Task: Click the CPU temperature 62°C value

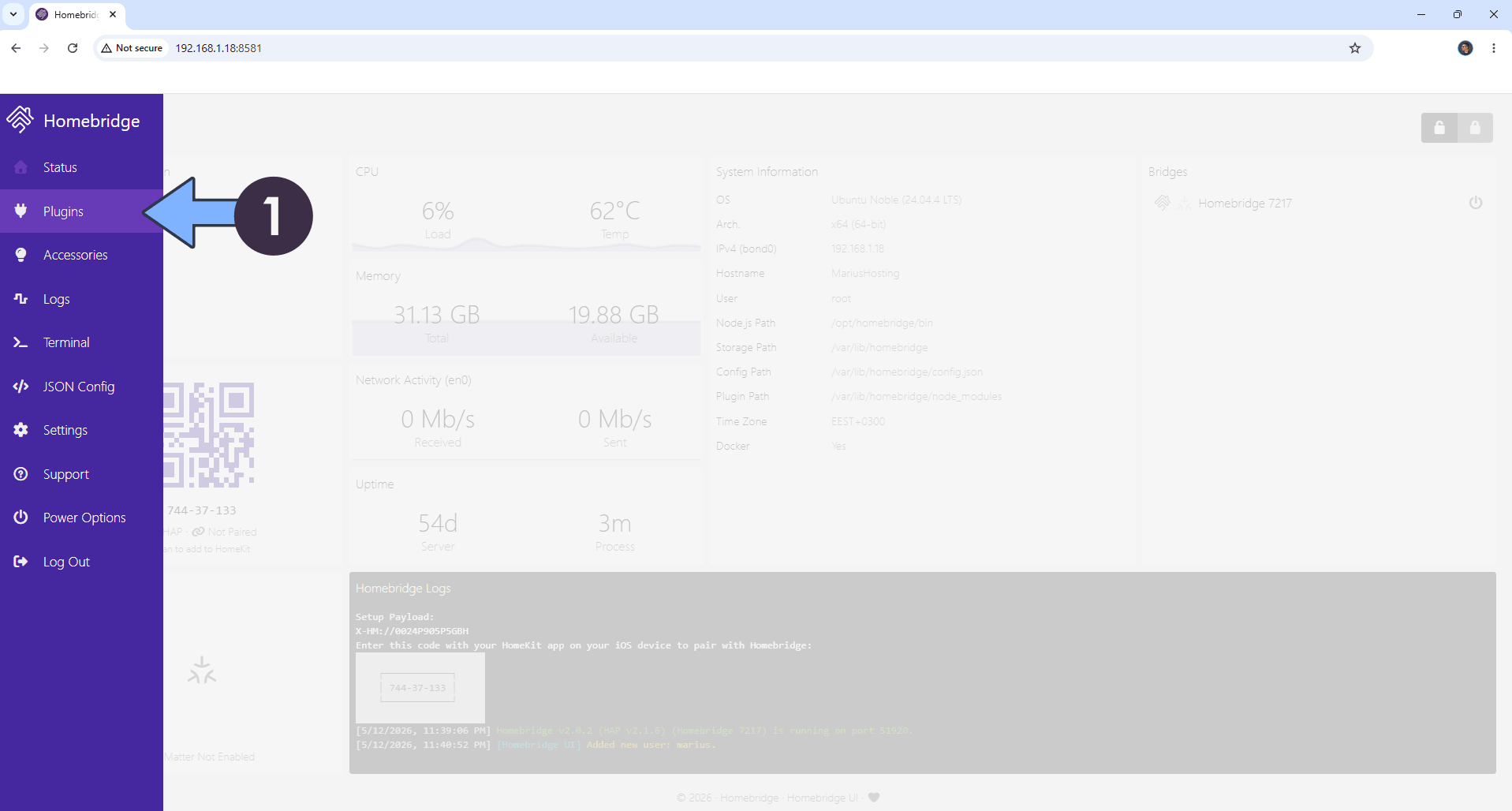Action: pyautogui.click(x=614, y=211)
